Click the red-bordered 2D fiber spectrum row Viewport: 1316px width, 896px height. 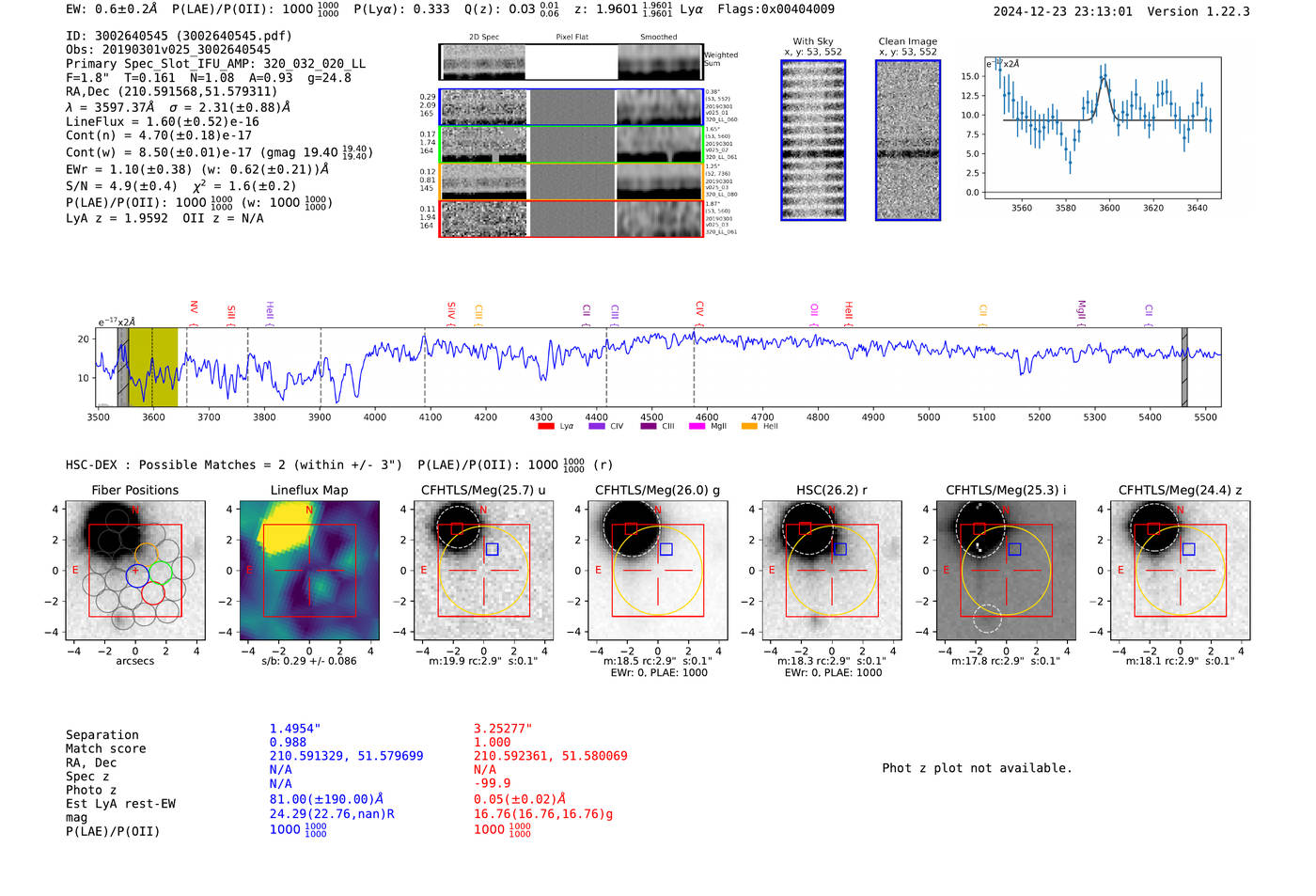tap(571, 219)
